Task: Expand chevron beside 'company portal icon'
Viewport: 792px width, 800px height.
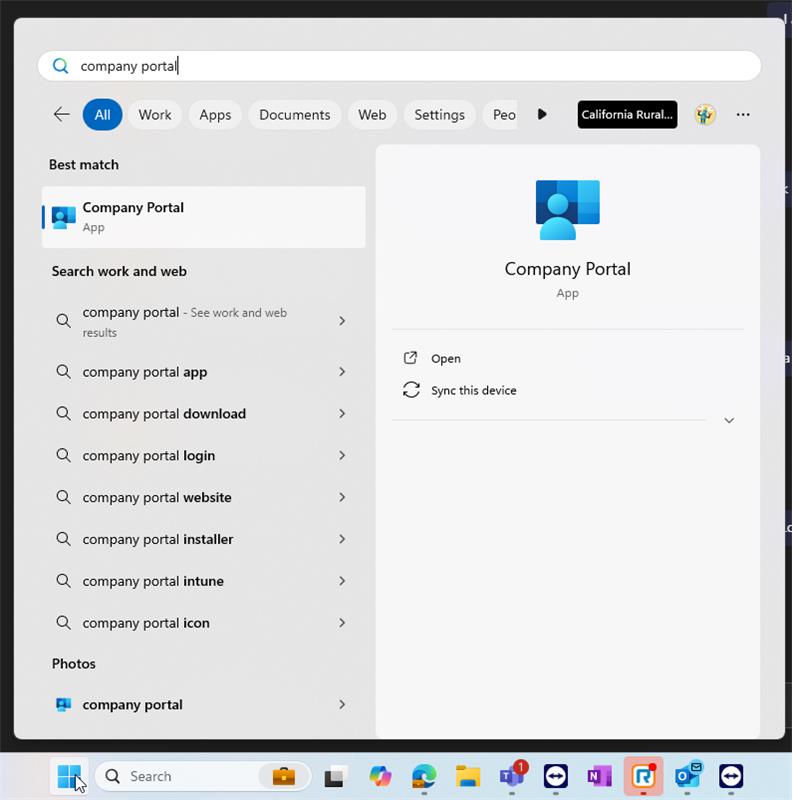Action: click(x=342, y=622)
